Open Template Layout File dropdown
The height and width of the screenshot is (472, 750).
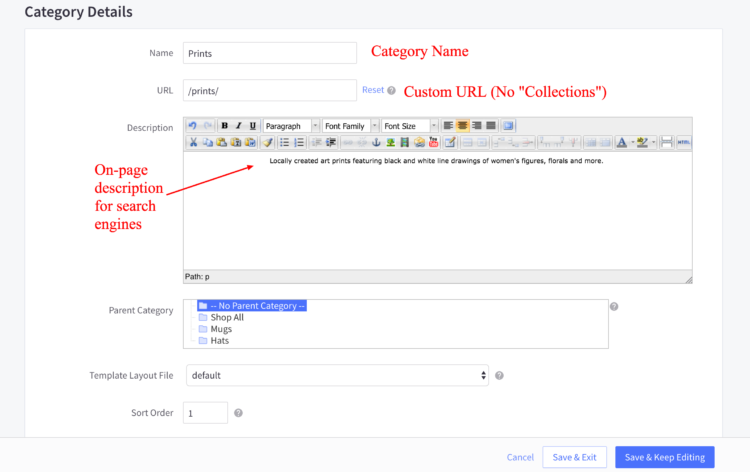[337, 375]
